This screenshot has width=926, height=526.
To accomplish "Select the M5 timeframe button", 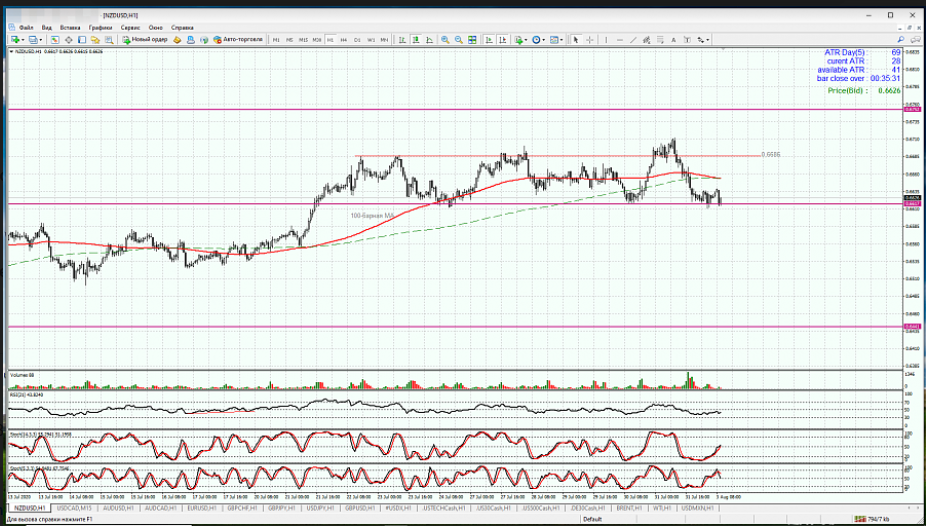I will [x=289, y=40].
